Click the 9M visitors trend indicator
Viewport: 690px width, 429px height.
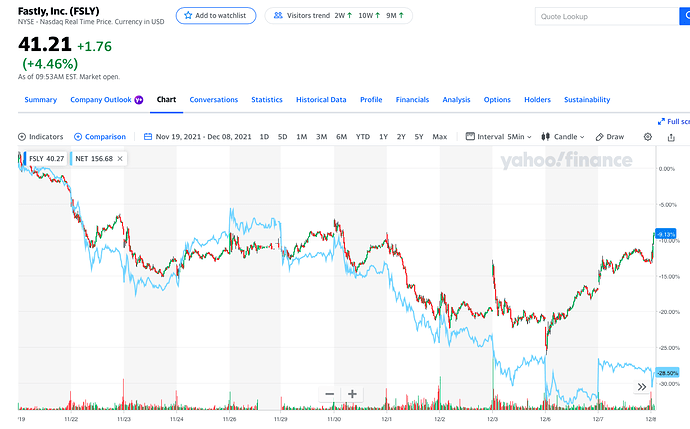[x=395, y=15]
